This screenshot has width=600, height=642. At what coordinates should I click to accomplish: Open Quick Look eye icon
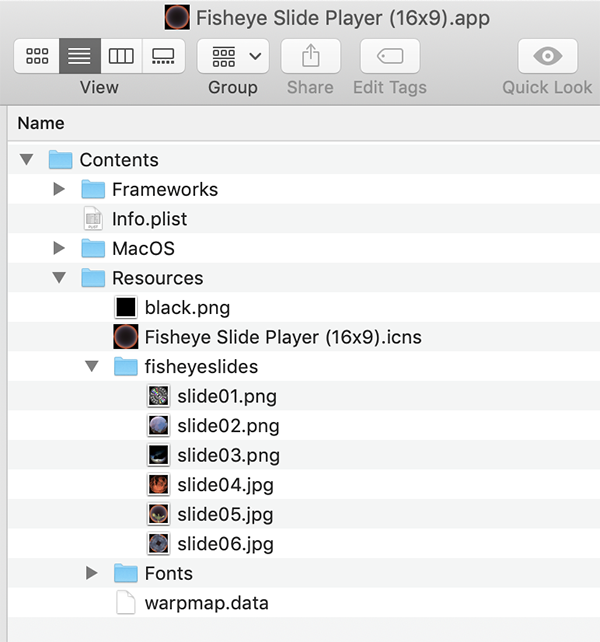(548, 56)
